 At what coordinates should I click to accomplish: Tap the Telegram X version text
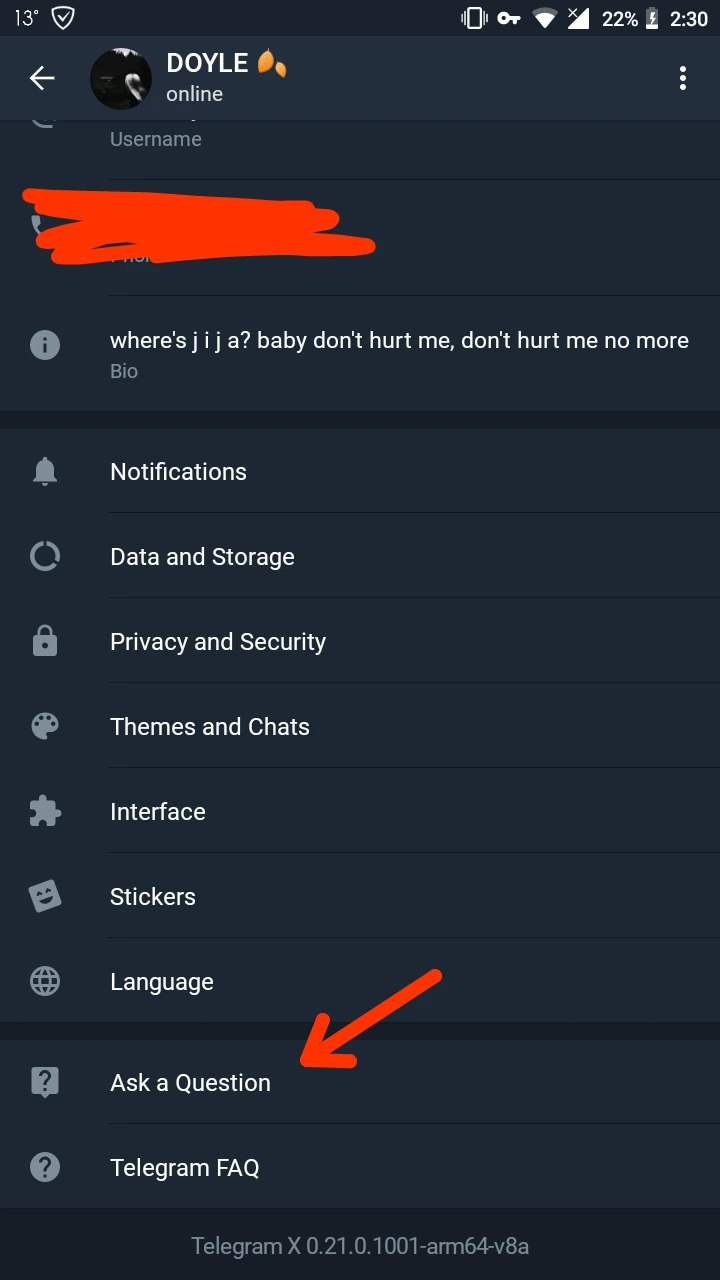click(360, 1246)
